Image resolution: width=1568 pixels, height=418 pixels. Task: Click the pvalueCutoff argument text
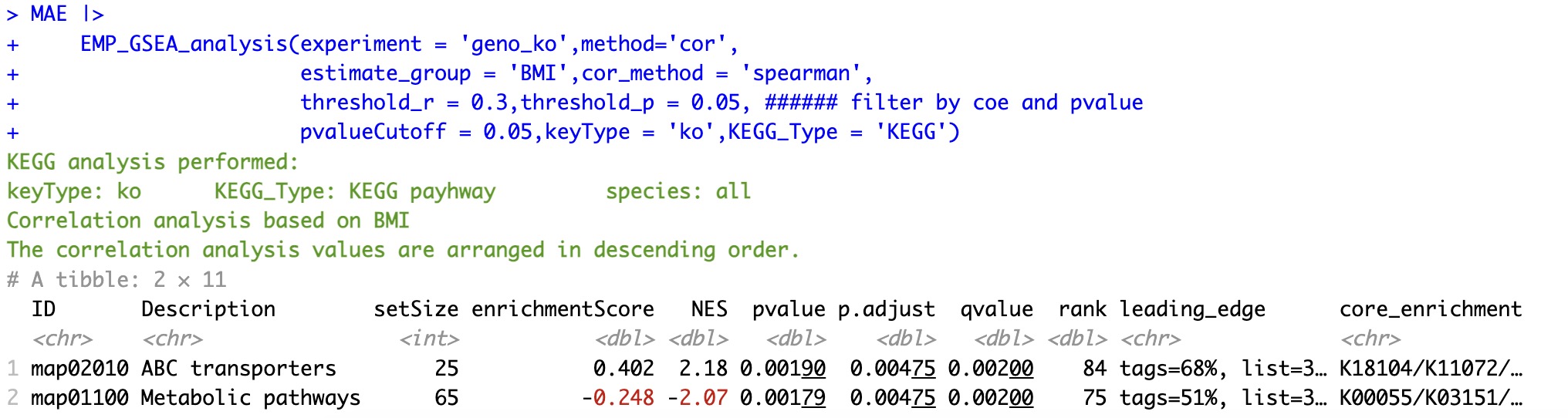(x=373, y=132)
